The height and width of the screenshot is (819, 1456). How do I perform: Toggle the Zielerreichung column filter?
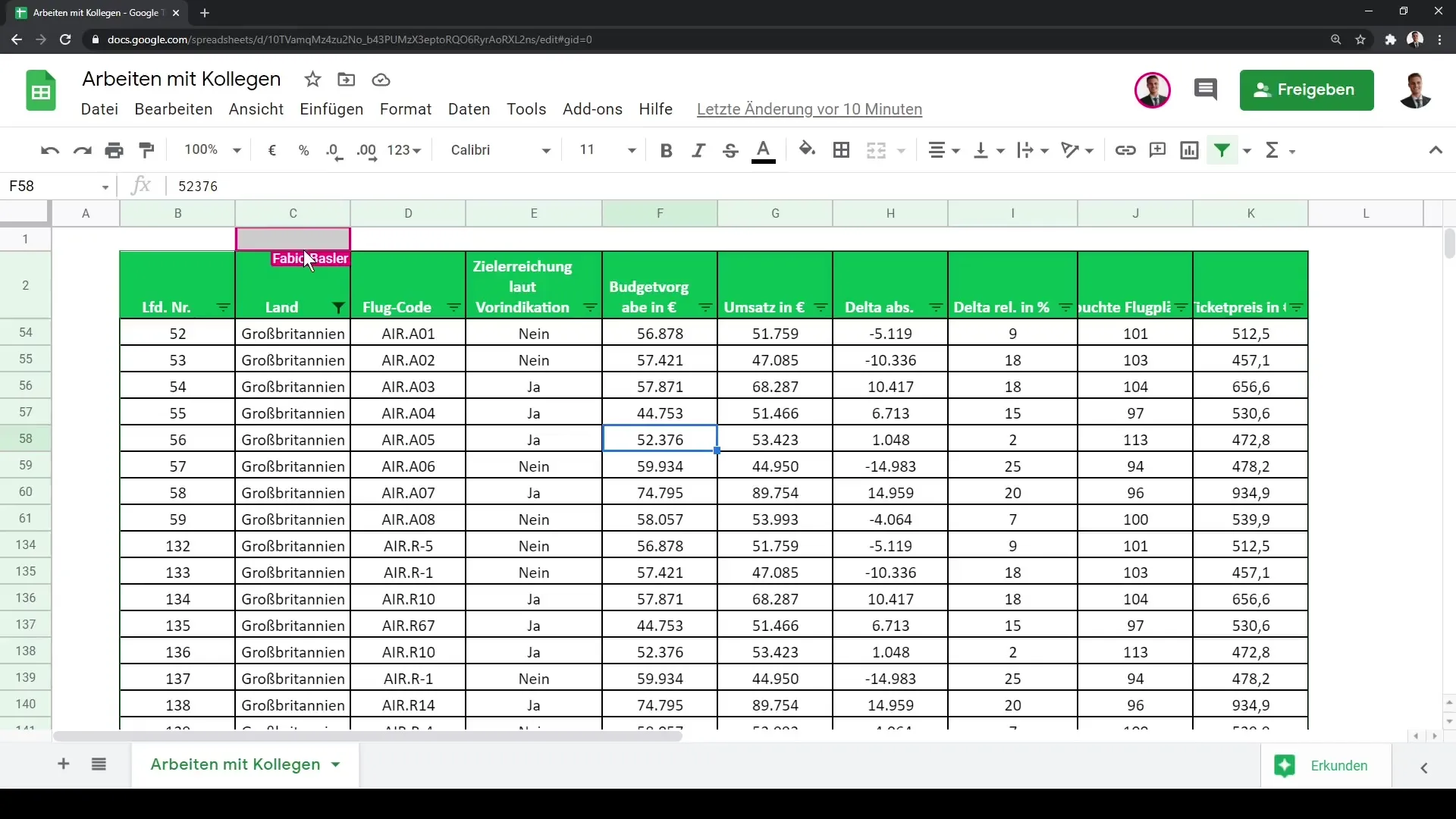tap(590, 307)
